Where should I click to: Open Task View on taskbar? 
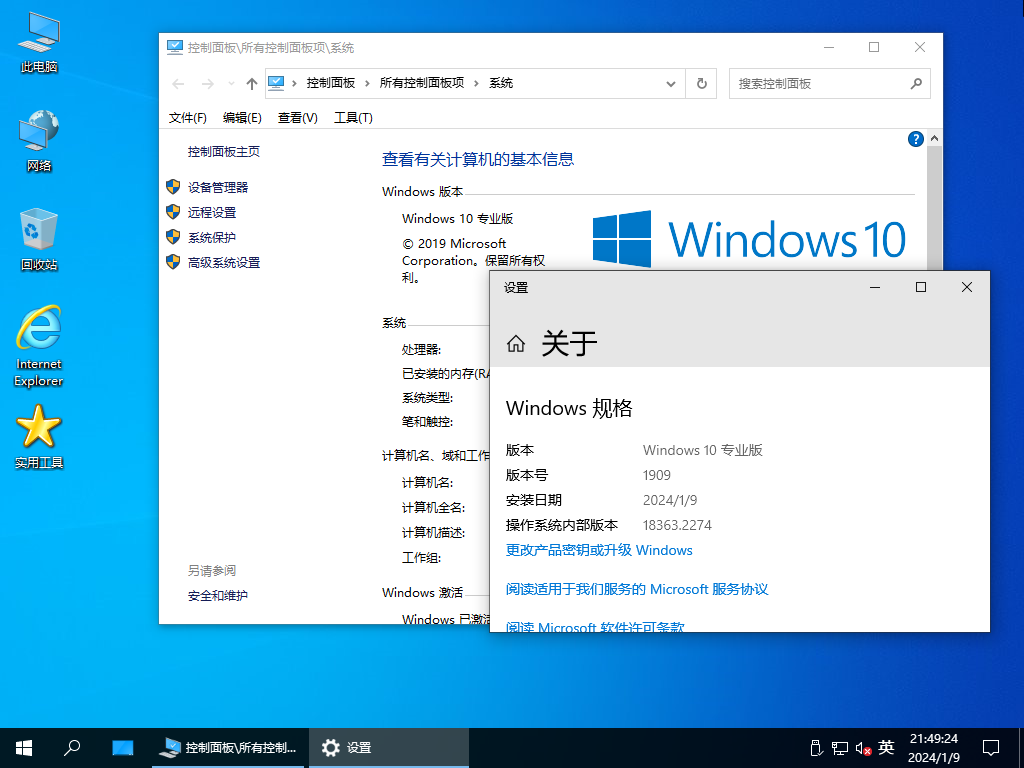[122, 748]
